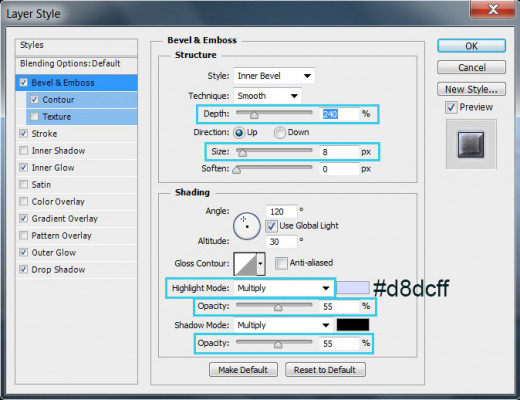Click the layer style preview thumbnail
Viewport: 520px width, 400px height.
[471, 144]
